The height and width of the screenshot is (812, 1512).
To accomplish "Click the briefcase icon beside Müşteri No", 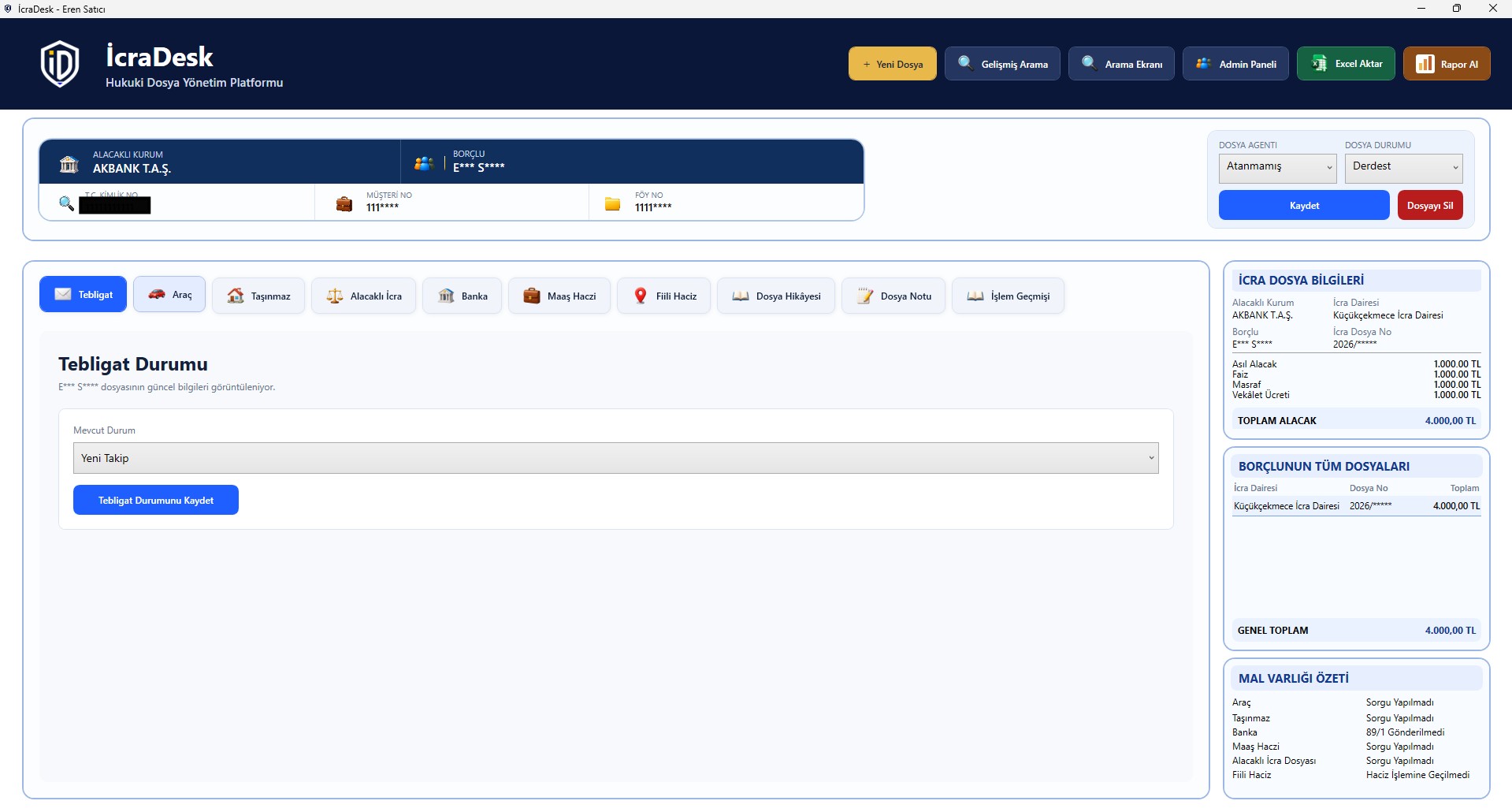I will pos(344,204).
